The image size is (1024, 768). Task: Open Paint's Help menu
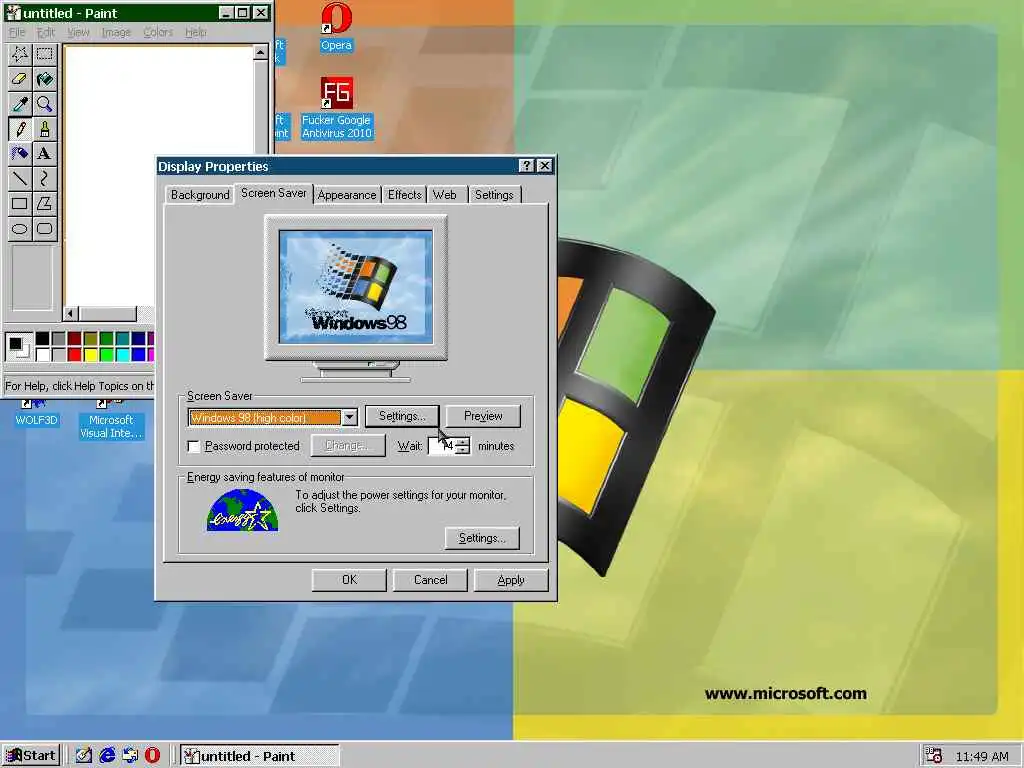click(x=195, y=32)
